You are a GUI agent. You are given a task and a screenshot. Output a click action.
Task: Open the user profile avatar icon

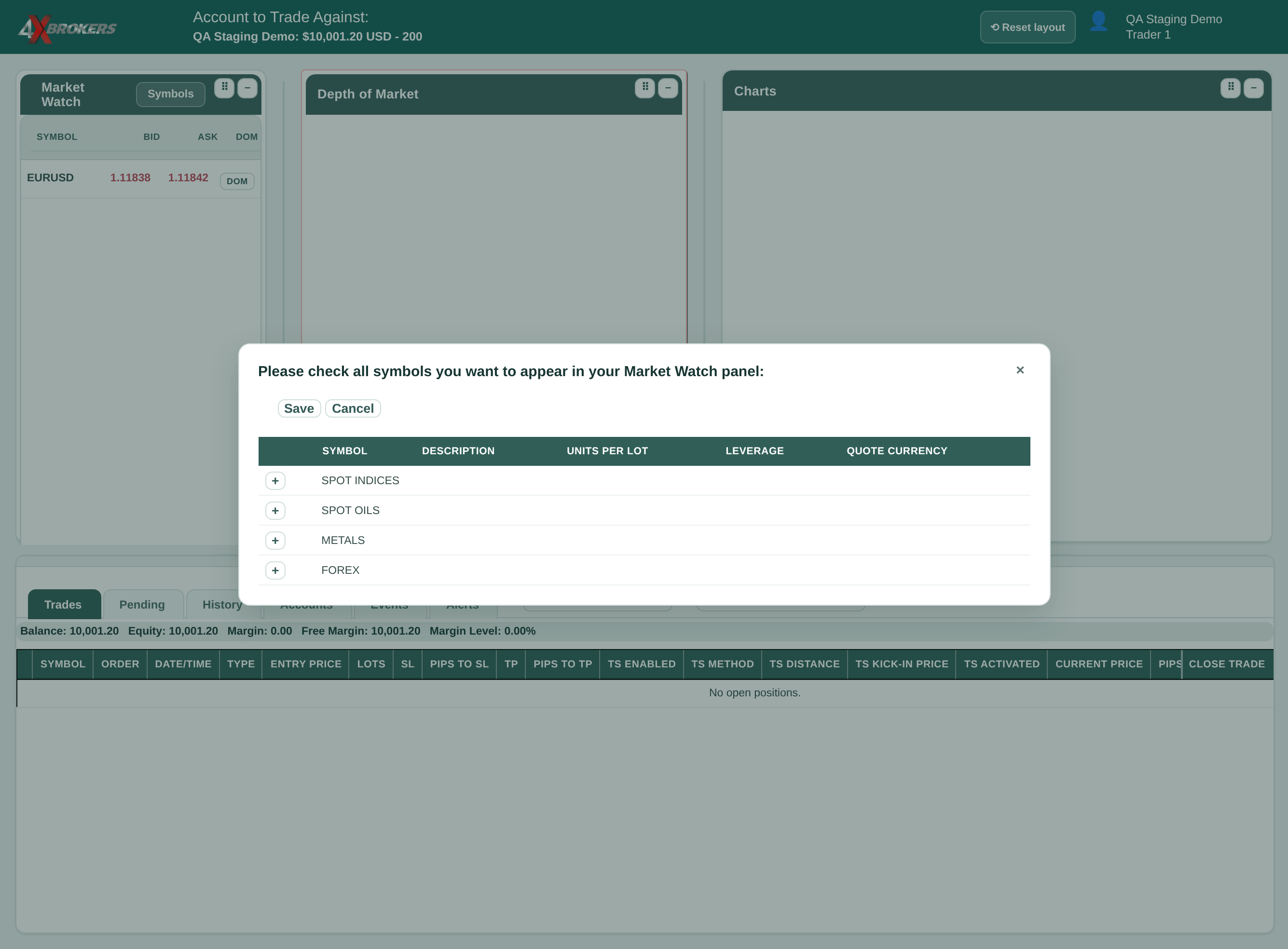pos(1098,22)
